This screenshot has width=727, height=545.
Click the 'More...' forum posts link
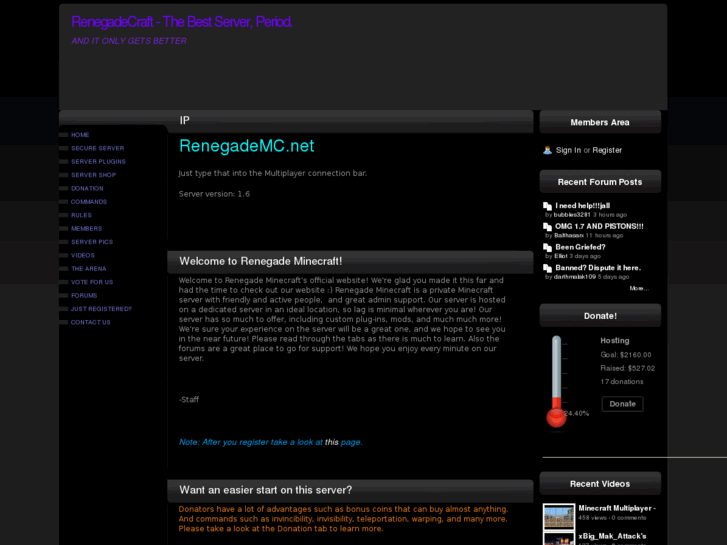pyautogui.click(x=639, y=289)
